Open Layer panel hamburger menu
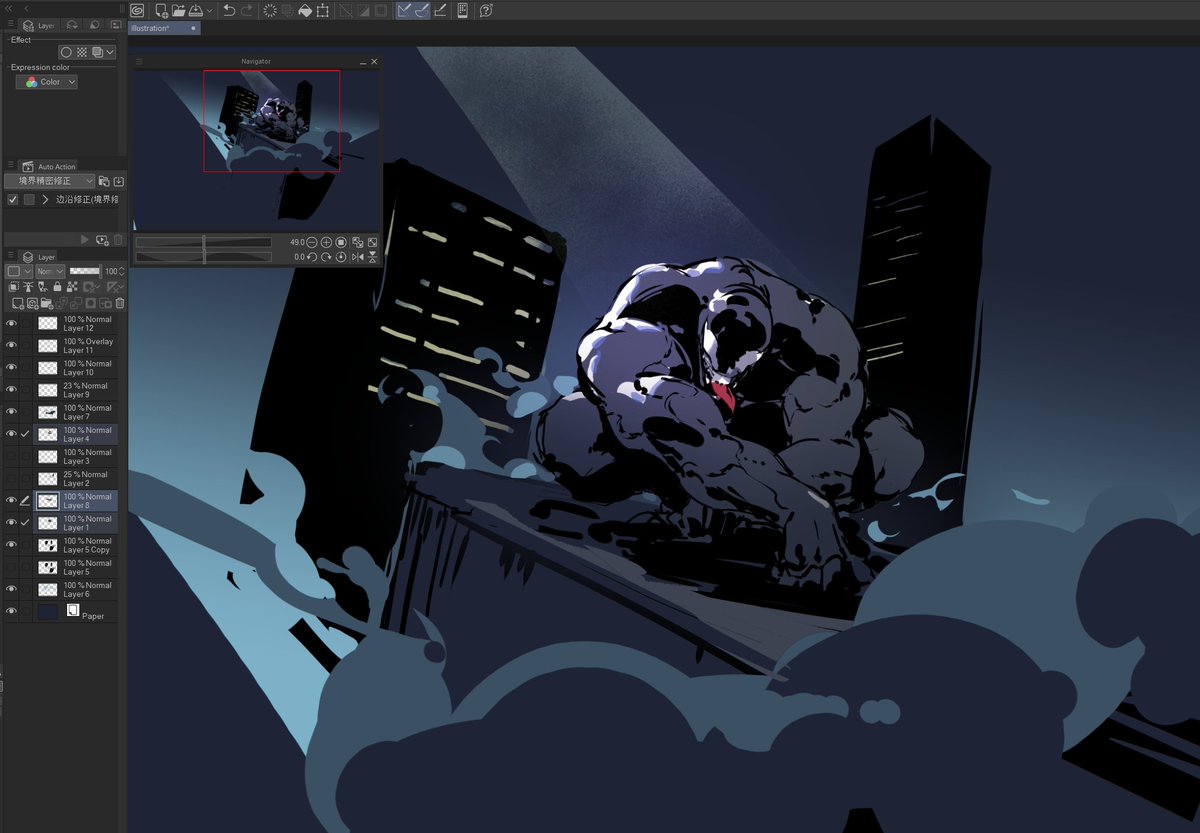Screen dimensions: 1200x833 11,254
